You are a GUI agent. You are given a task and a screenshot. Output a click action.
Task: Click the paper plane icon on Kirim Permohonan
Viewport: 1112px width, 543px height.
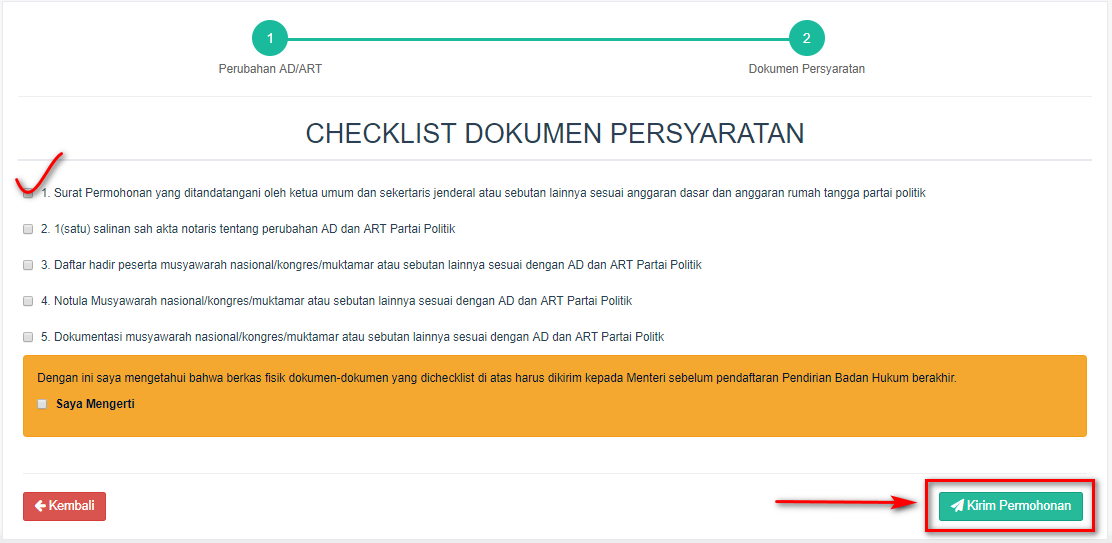pos(957,506)
